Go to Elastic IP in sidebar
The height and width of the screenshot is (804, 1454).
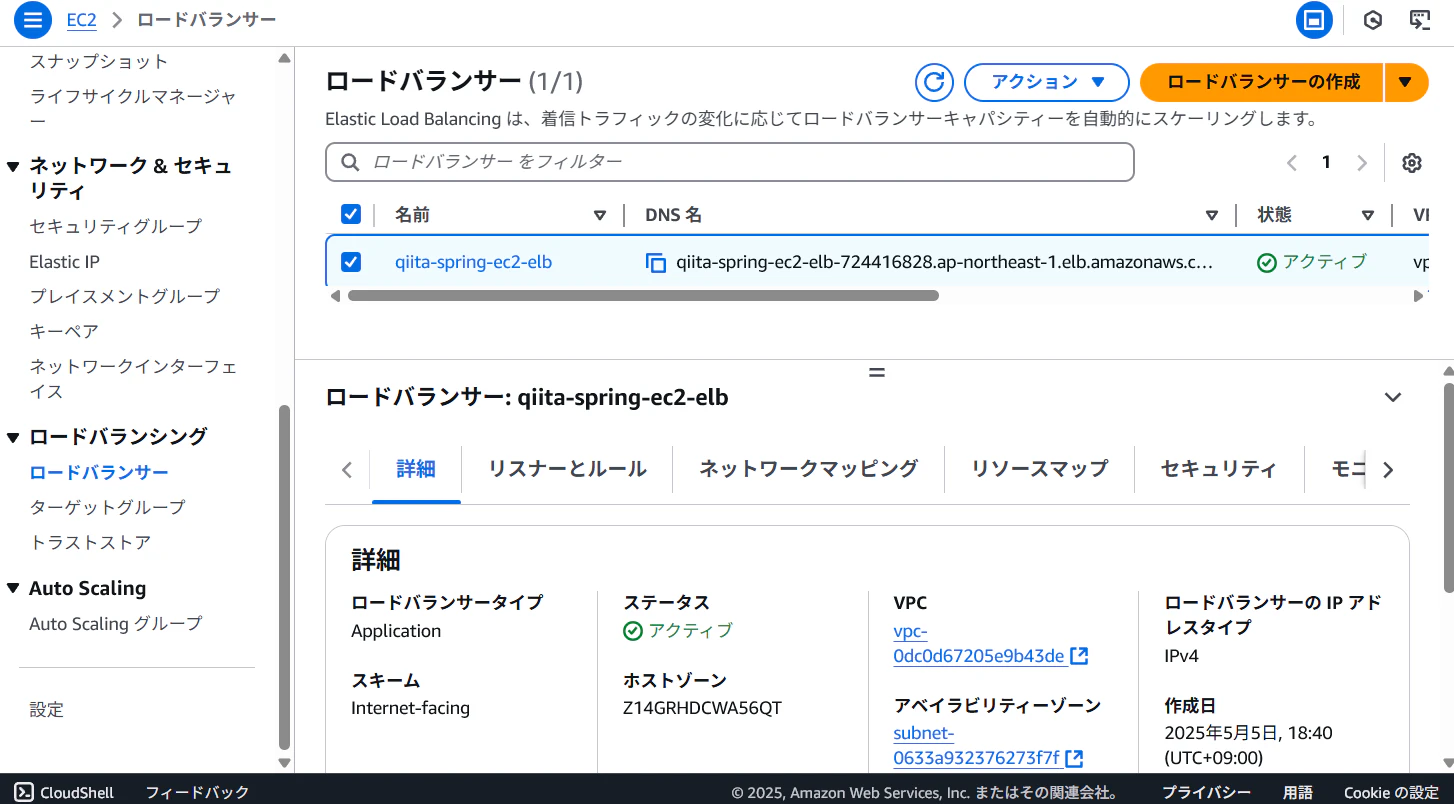coord(64,262)
